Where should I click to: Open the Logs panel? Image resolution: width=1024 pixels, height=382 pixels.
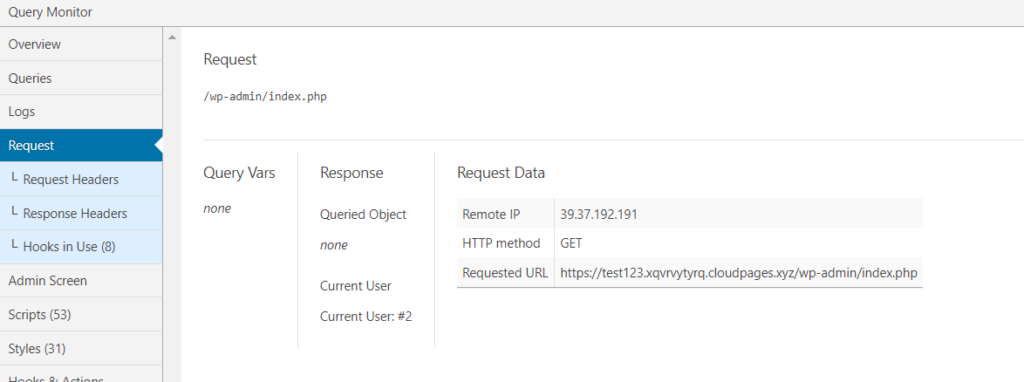(x=81, y=112)
